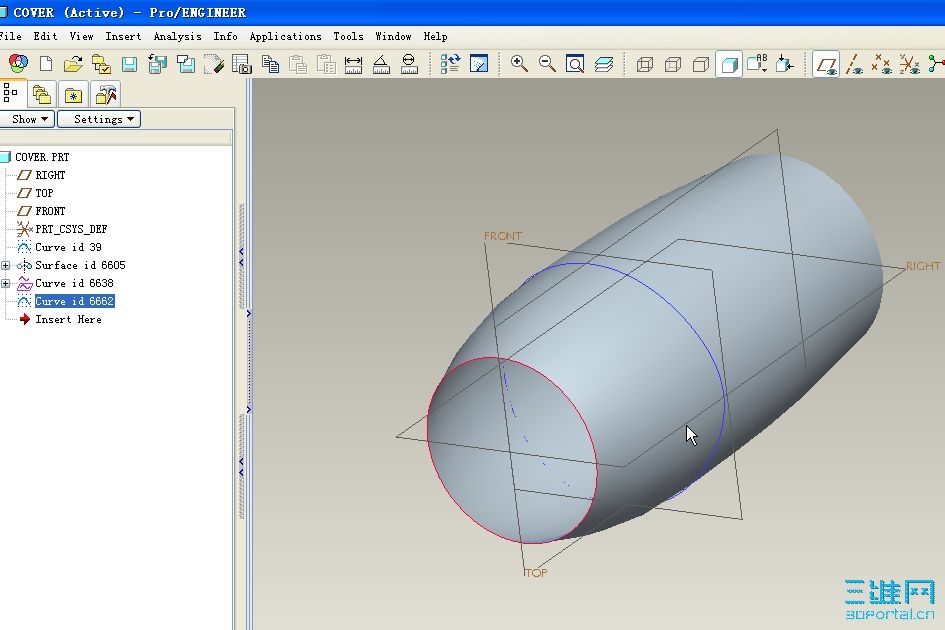Switch to Wireframe display style
The image size is (945, 630).
645,64
